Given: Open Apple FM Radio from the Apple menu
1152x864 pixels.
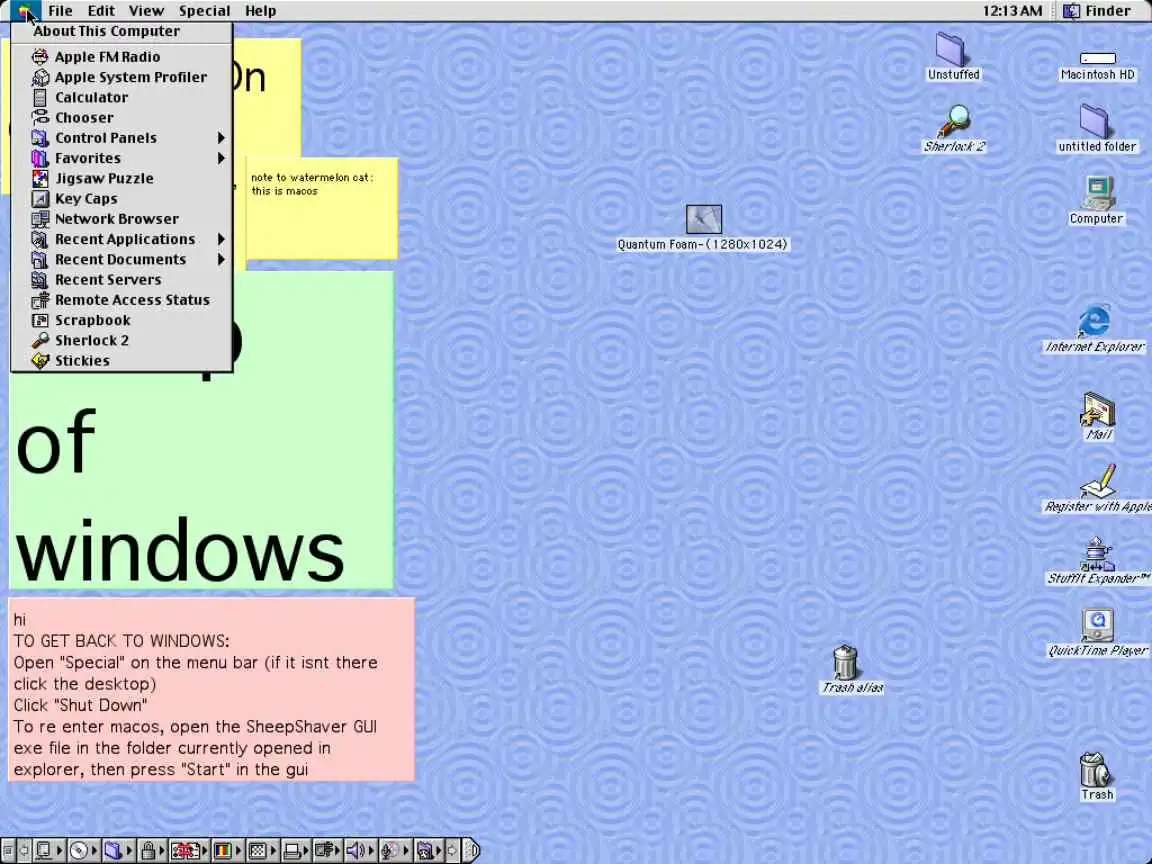Looking at the screenshot, I should [x=121, y=57].
